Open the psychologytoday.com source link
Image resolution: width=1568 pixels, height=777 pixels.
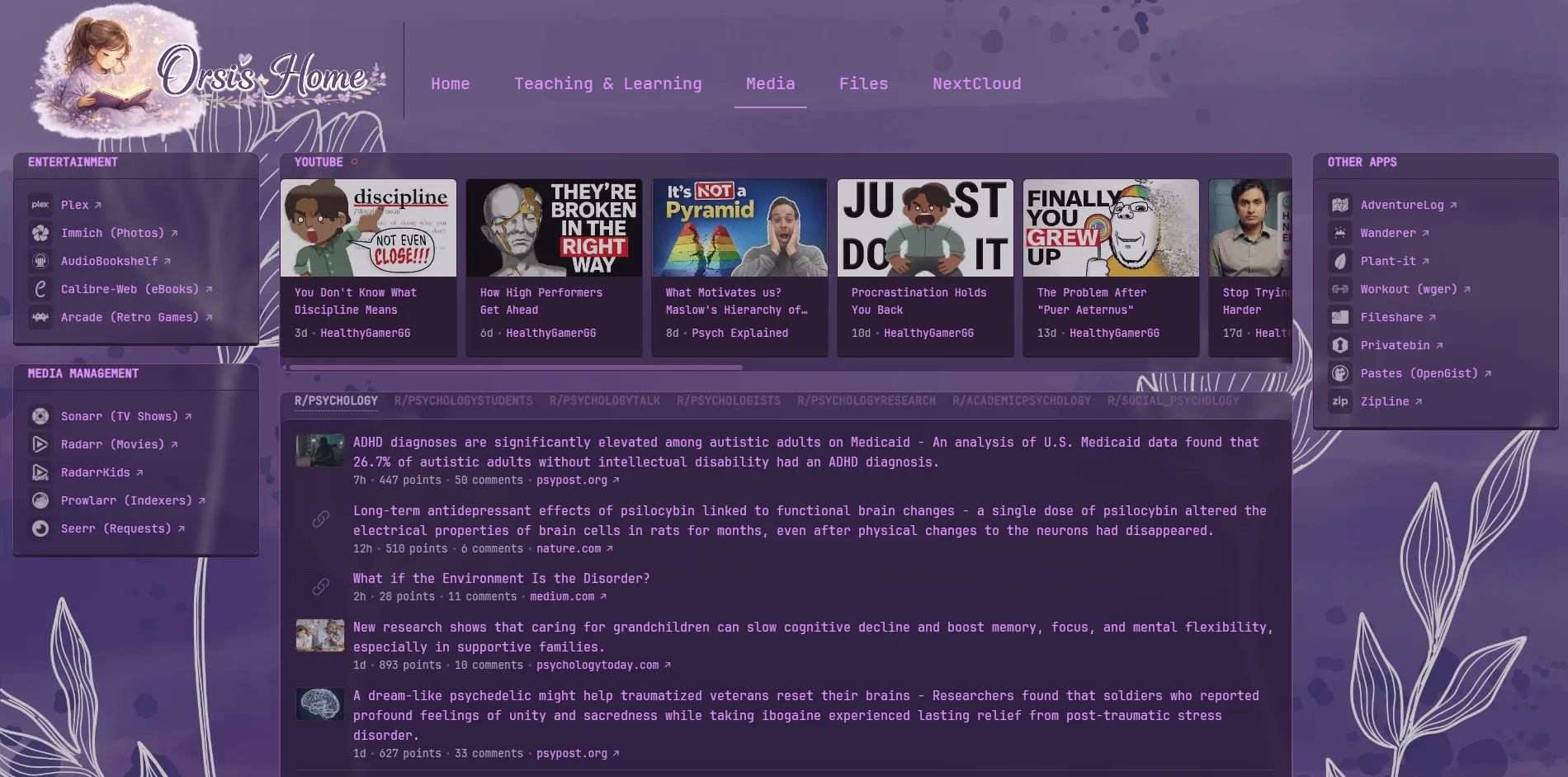click(603, 665)
